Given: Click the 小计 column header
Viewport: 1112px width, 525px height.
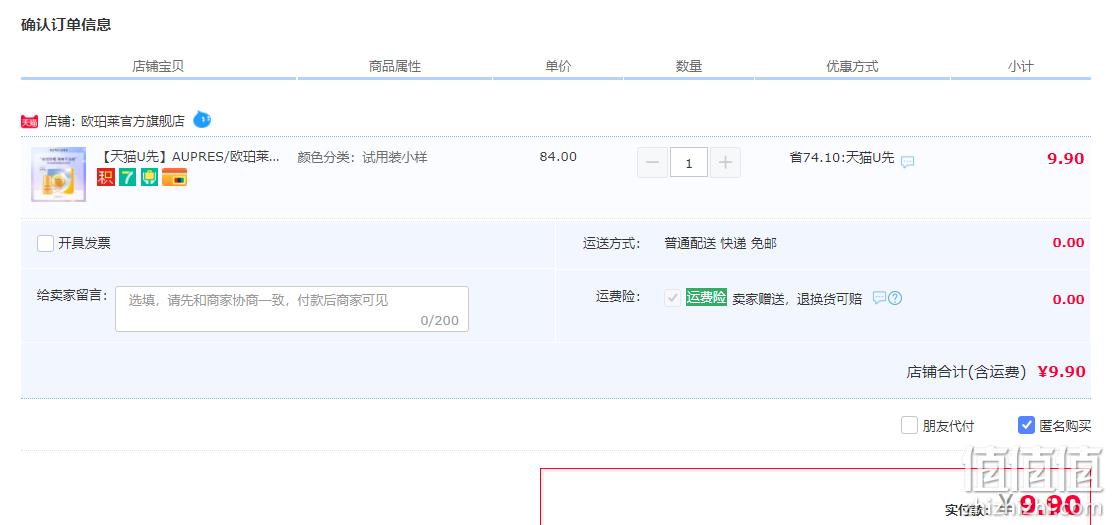Looking at the screenshot, I should (x=1021, y=67).
